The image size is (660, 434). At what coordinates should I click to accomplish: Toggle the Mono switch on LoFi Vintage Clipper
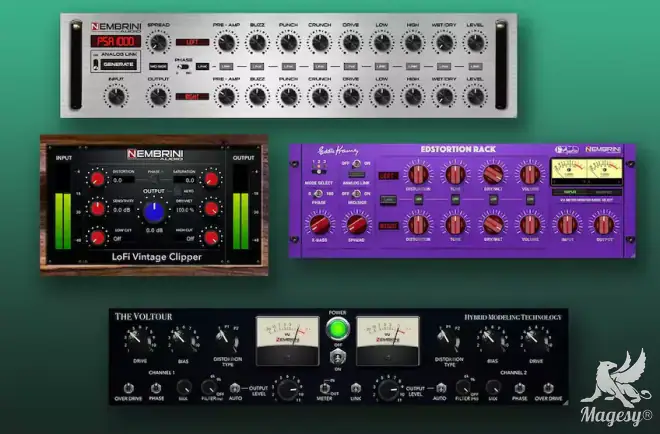click(x=177, y=191)
